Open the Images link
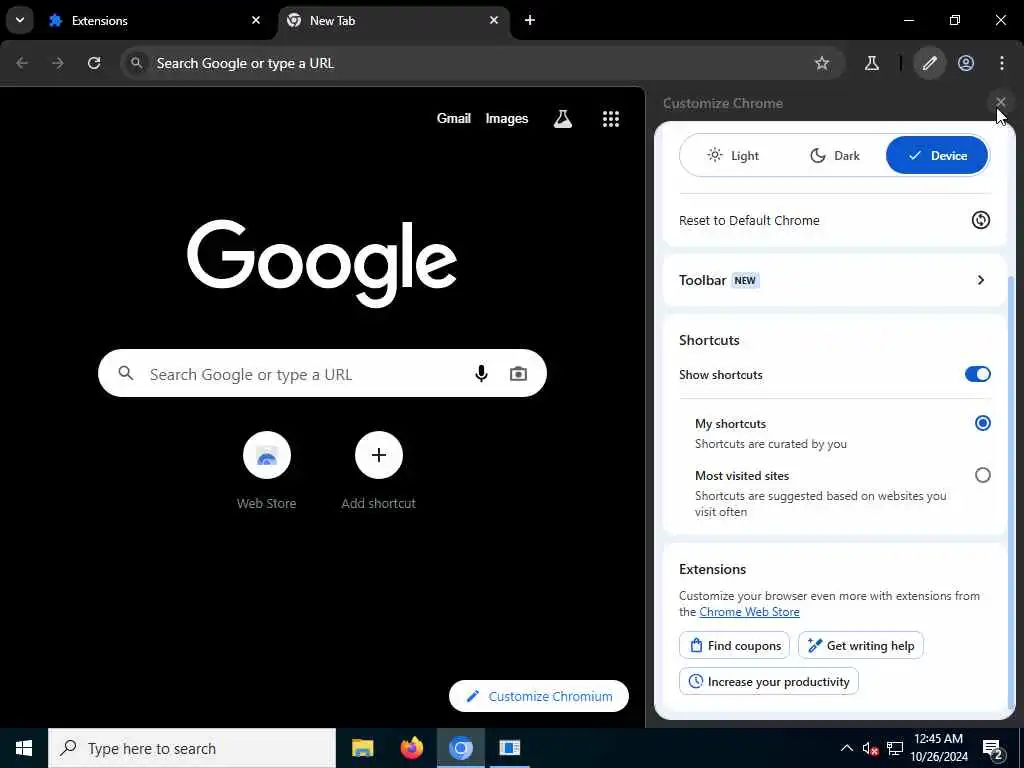 pos(507,118)
